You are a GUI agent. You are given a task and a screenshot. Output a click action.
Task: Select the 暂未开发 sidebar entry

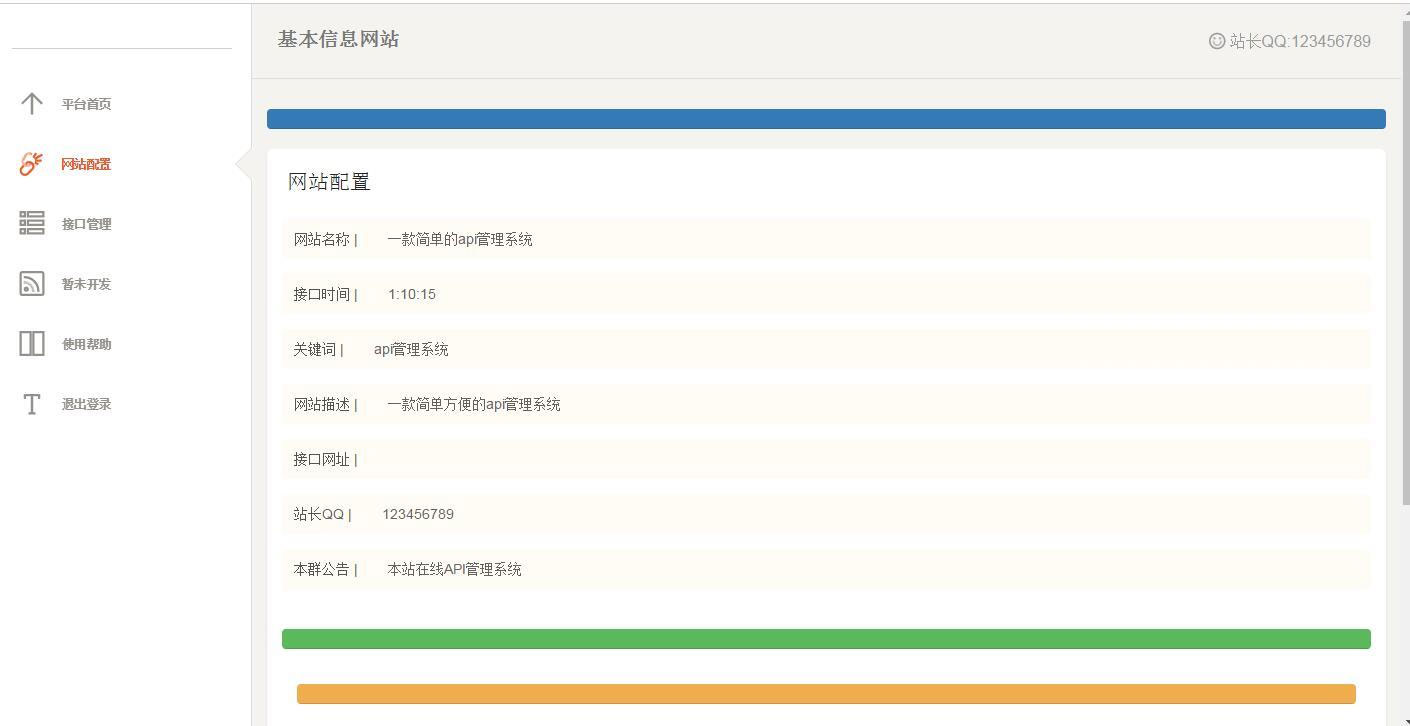[84, 283]
